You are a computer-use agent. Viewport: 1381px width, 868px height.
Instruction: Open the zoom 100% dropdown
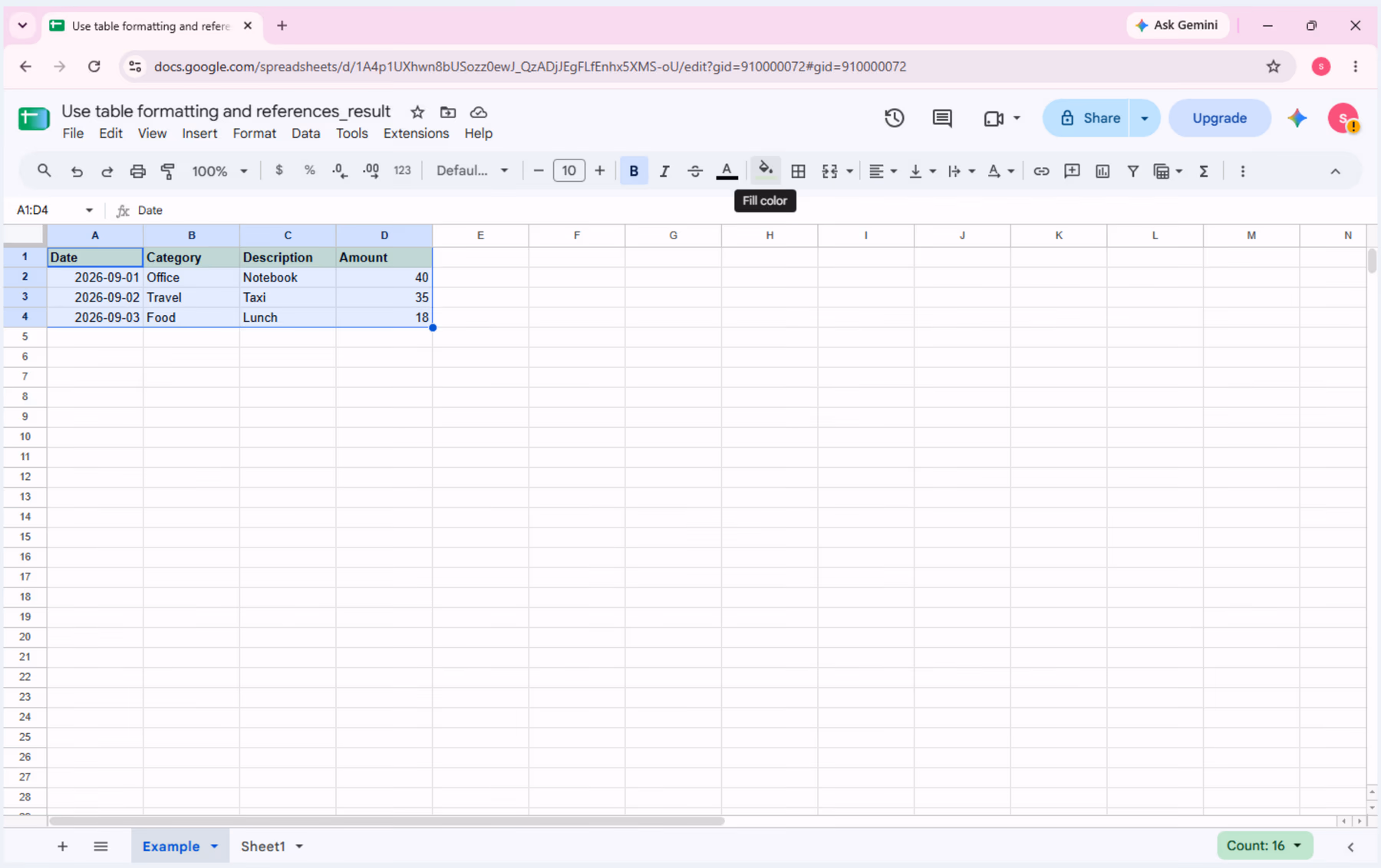tap(219, 171)
